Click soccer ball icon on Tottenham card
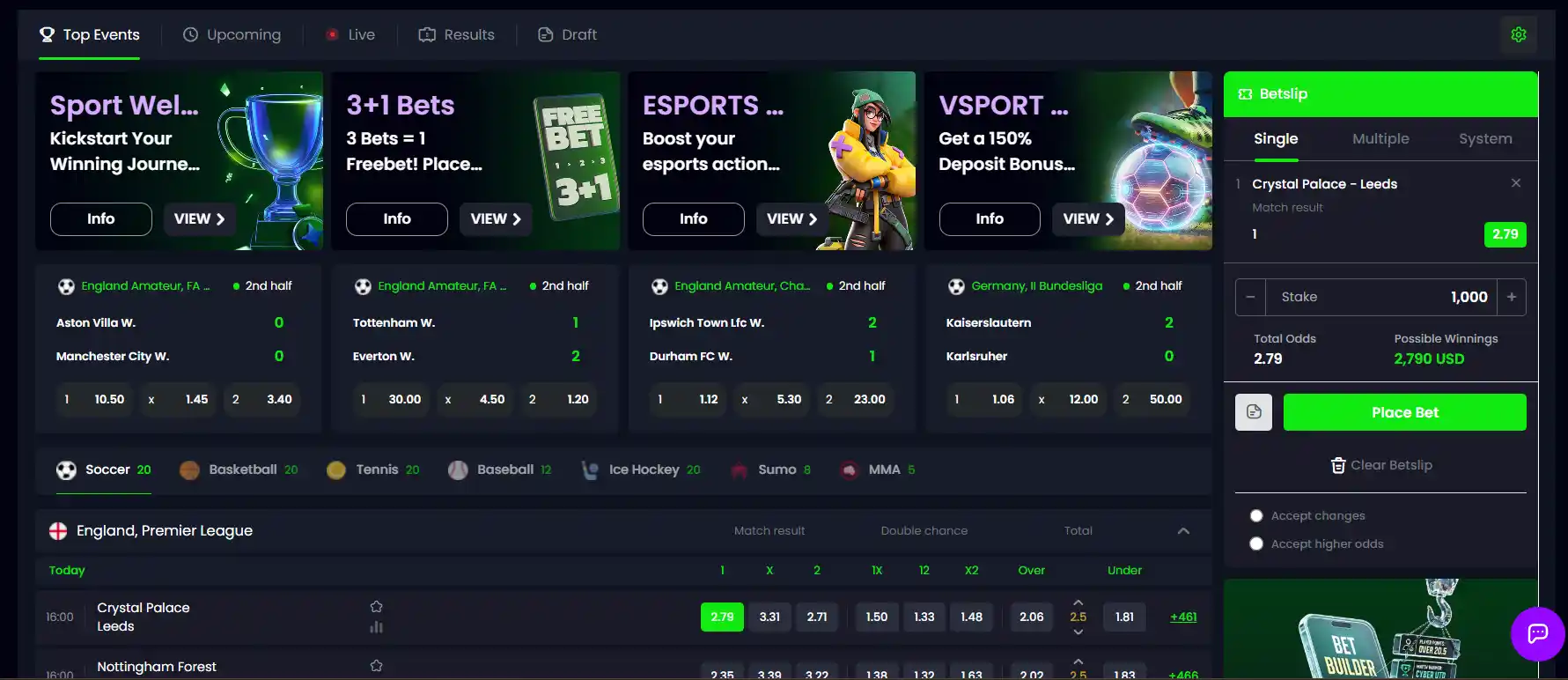Viewport: 1568px width, 680px height. pos(363,286)
